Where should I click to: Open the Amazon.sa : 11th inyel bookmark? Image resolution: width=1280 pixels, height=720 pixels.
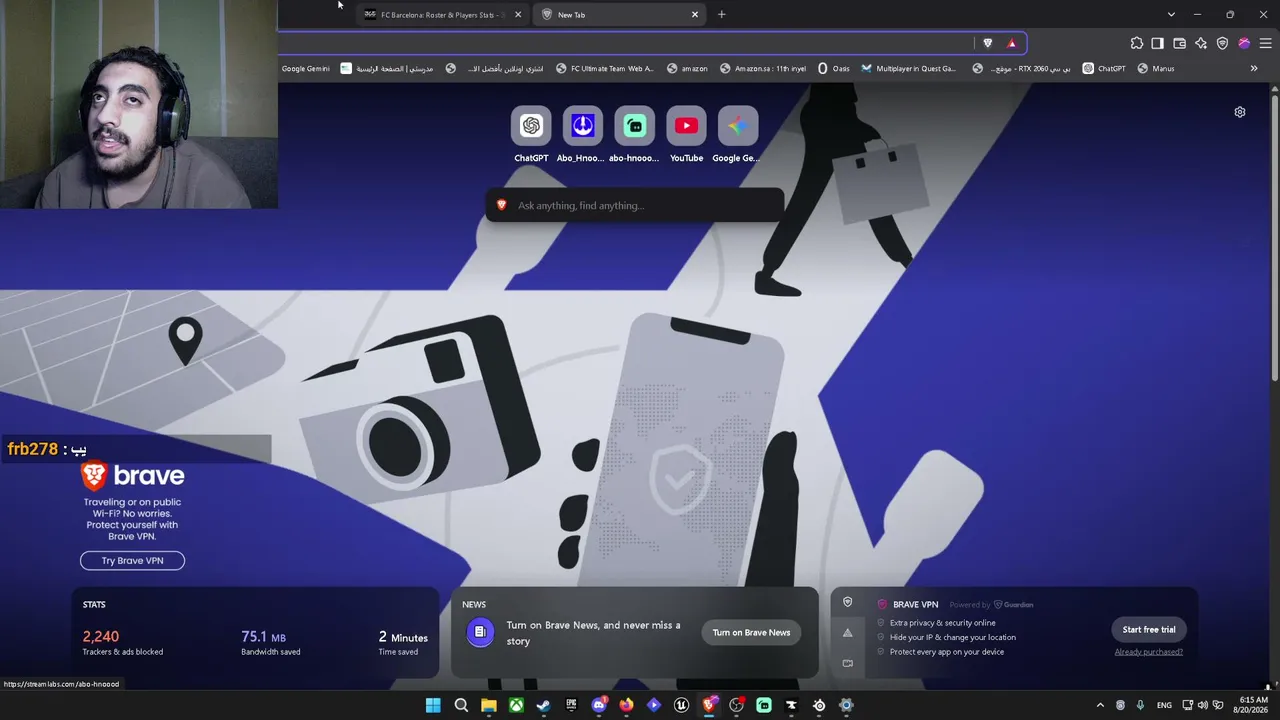coord(762,69)
